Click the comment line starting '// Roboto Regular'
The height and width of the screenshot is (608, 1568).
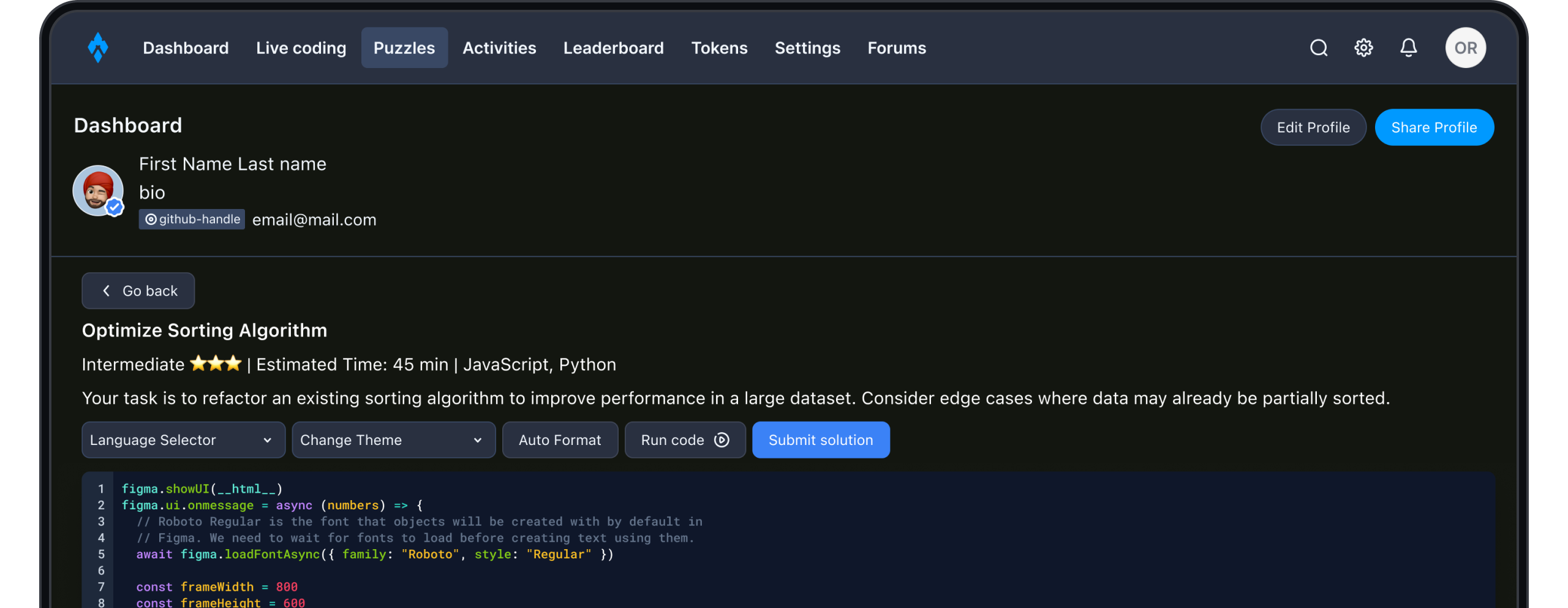[420, 522]
